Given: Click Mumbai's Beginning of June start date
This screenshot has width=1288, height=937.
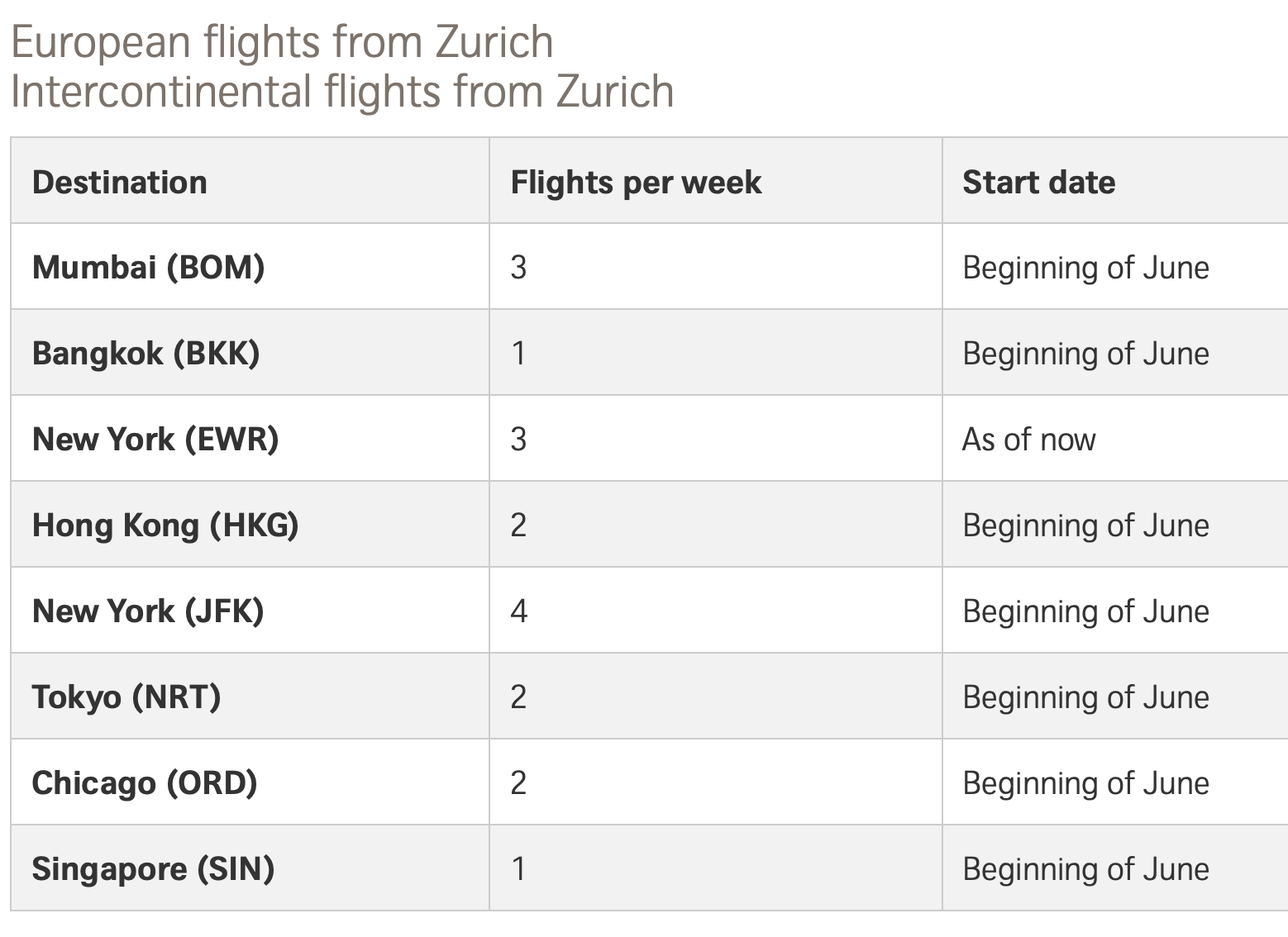Looking at the screenshot, I should point(1085,267).
